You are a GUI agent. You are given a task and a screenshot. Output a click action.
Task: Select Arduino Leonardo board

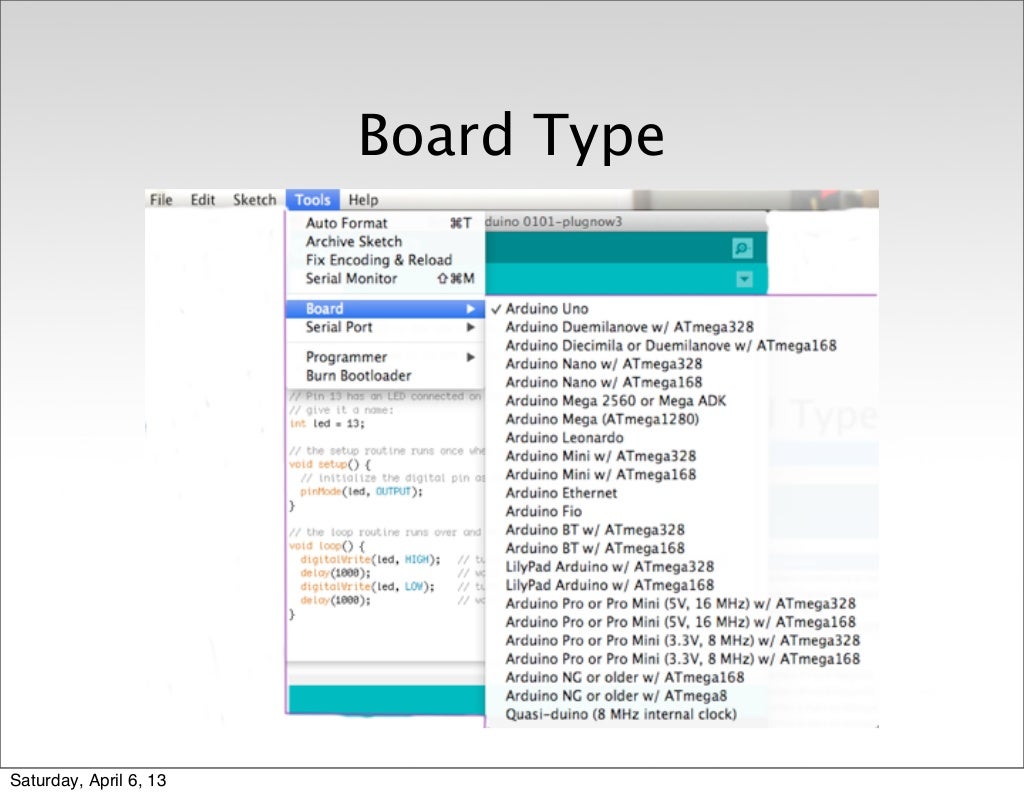[681, 438]
